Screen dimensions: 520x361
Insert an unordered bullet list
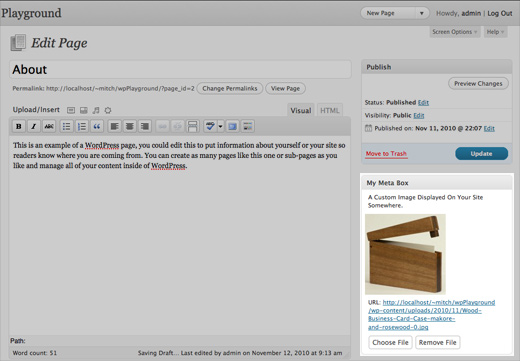(x=67, y=126)
